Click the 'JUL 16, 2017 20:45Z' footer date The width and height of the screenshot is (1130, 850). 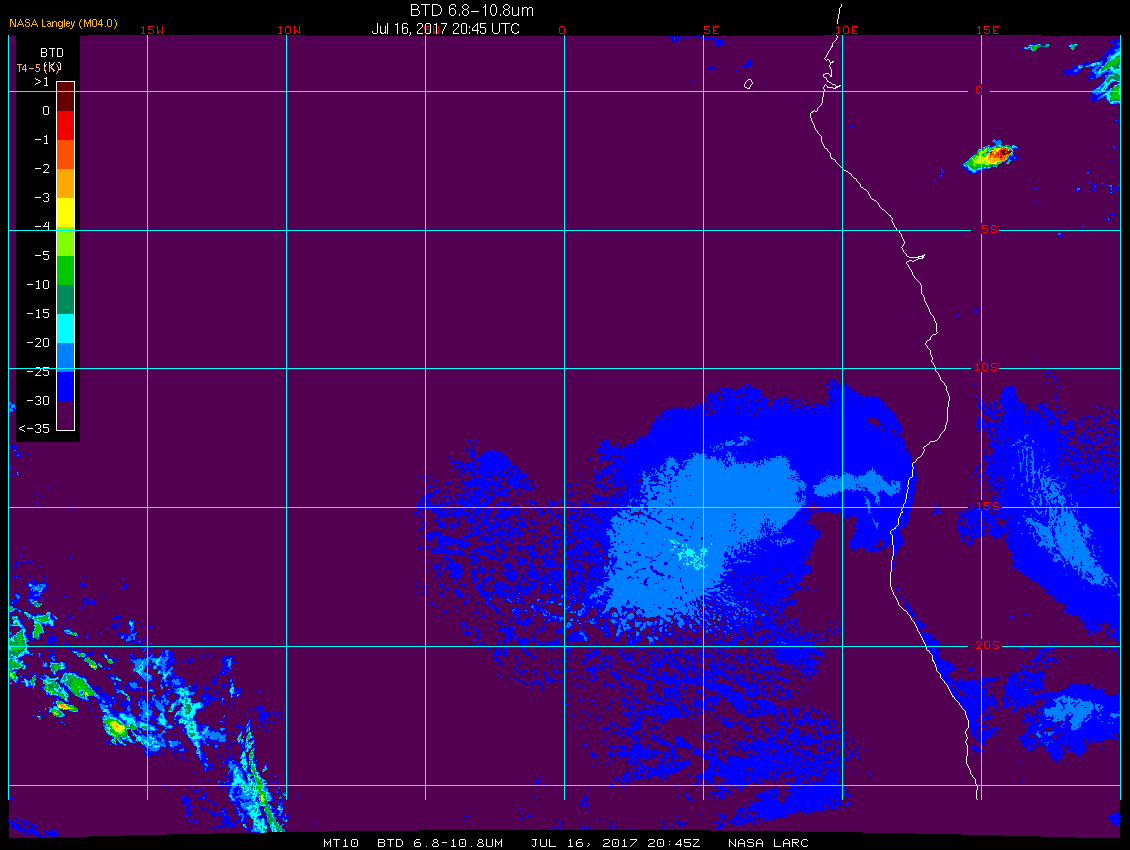[615, 843]
